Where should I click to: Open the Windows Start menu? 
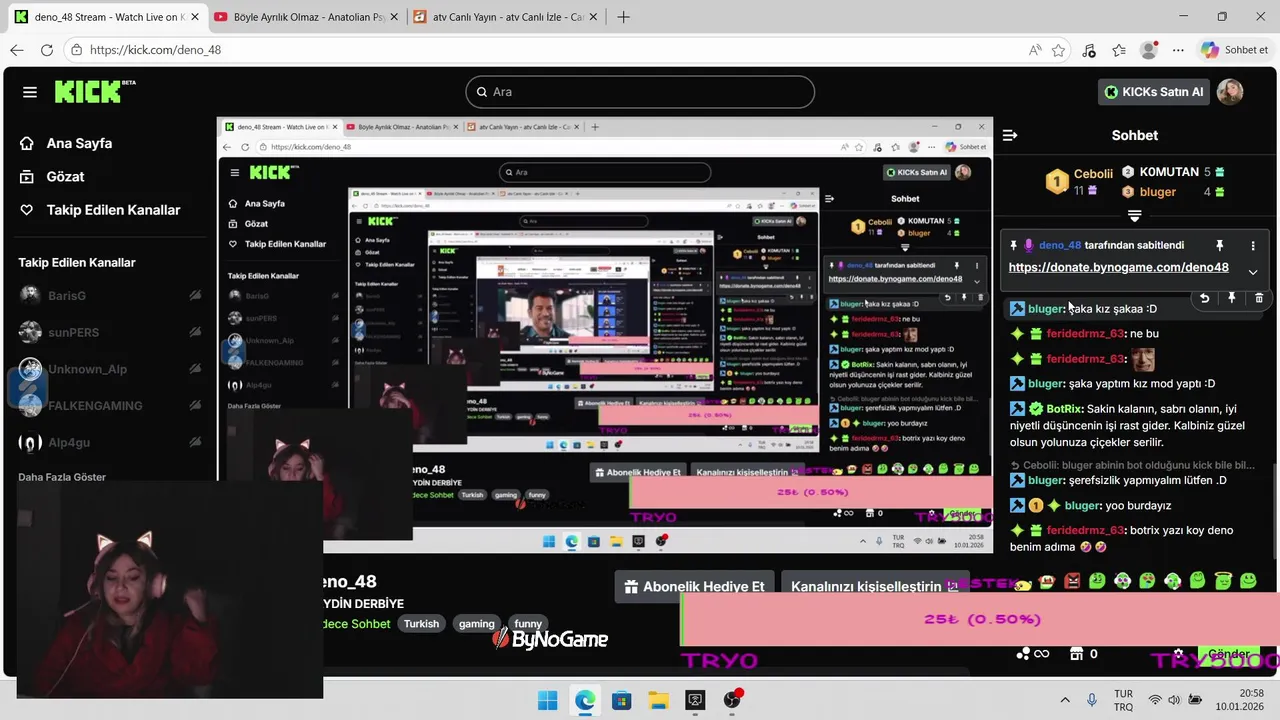(x=547, y=700)
